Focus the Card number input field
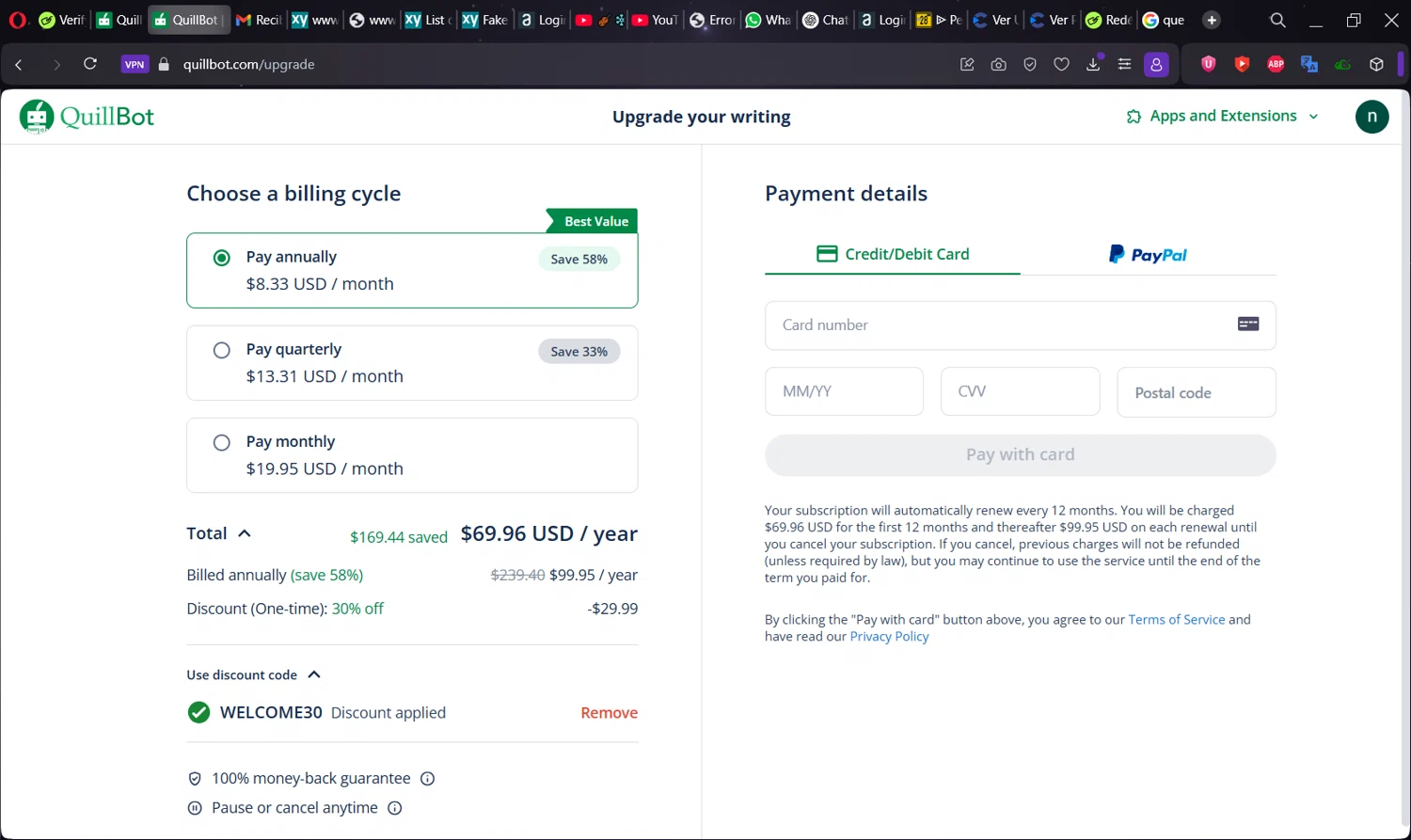Viewport: 1411px width, 840px height. coord(1021,325)
